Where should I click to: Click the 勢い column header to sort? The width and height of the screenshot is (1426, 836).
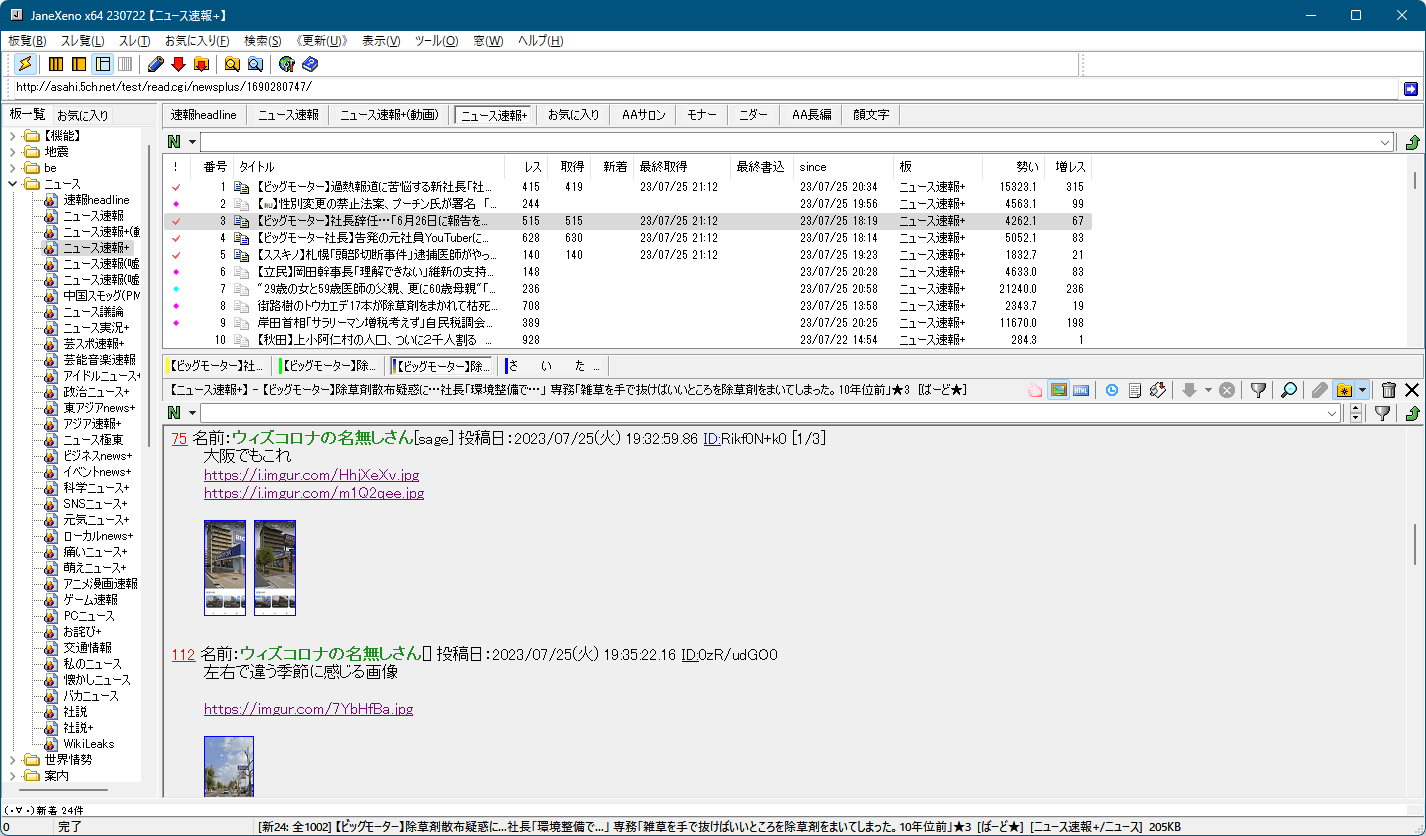1026,167
